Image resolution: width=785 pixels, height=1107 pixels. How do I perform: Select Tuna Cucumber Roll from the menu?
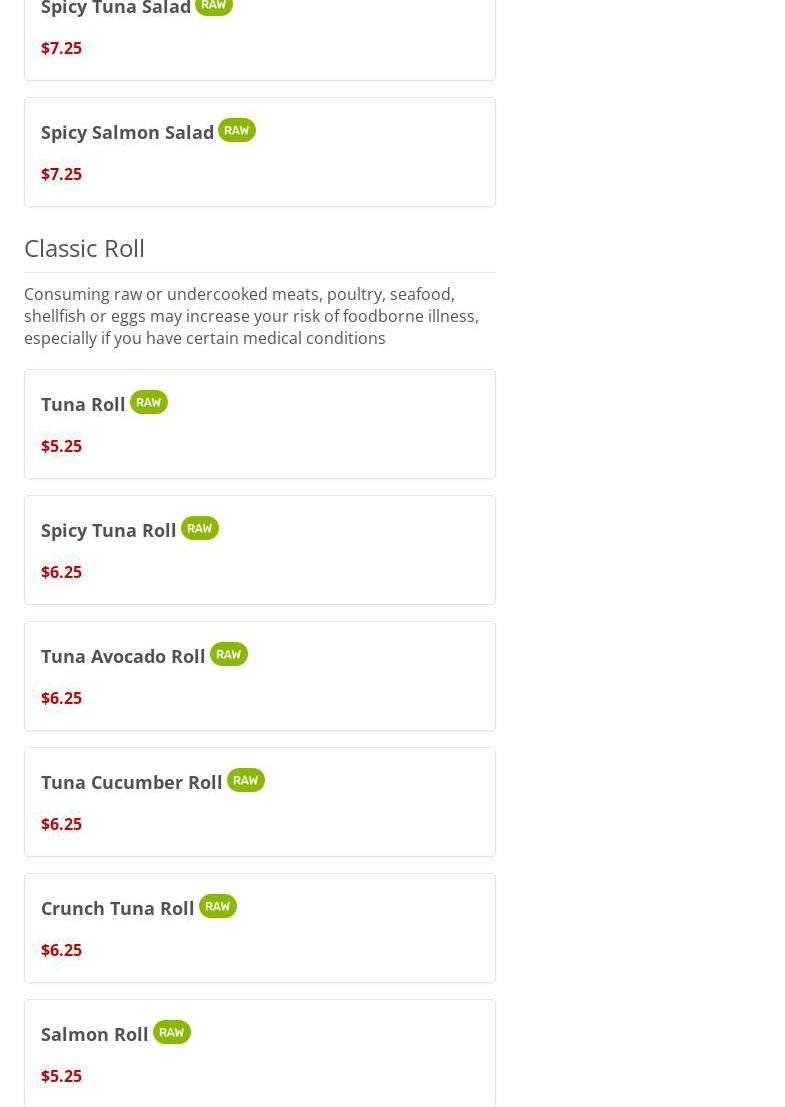[131, 782]
